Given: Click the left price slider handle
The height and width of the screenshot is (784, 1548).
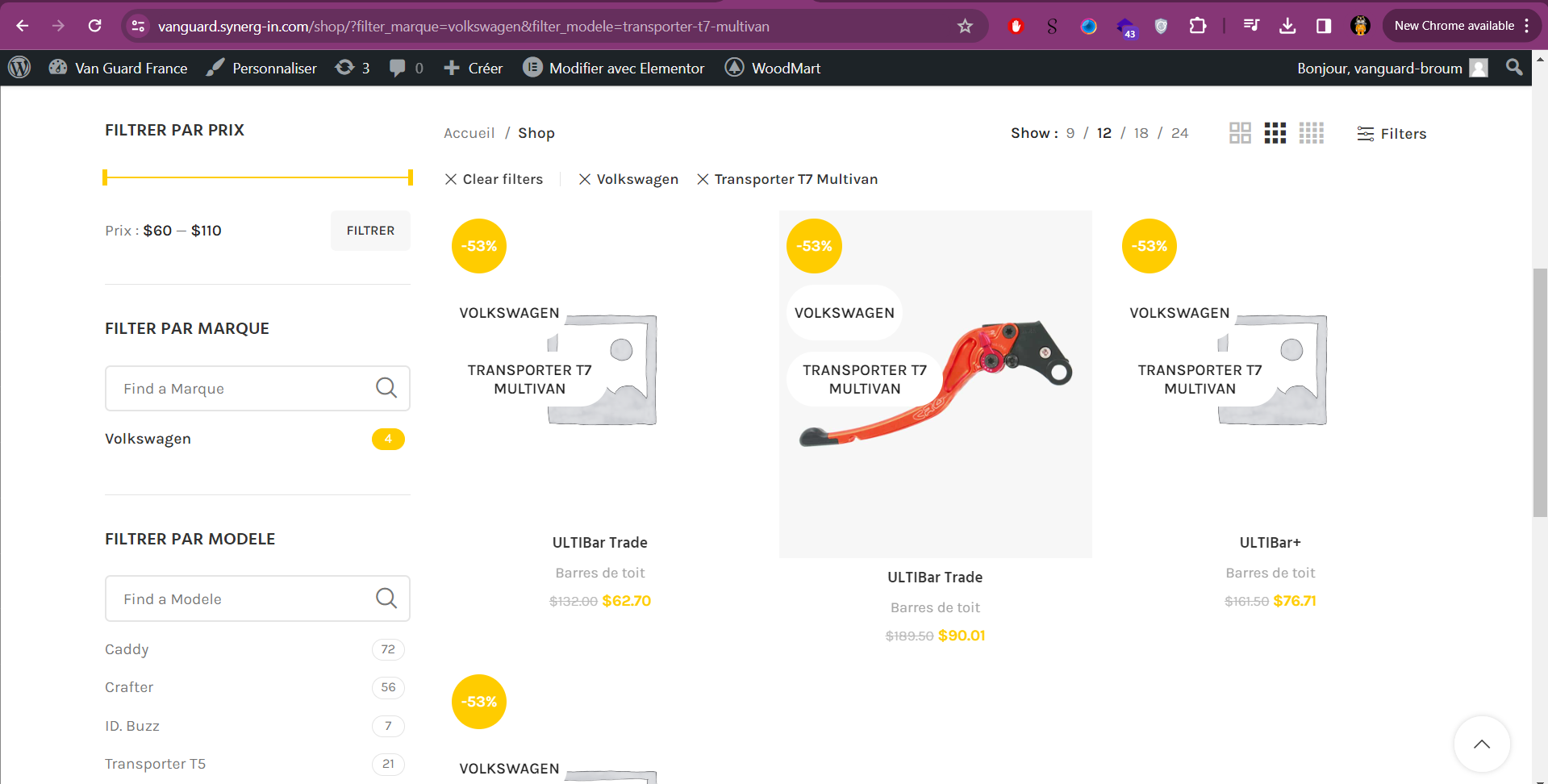Looking at the screenshot, I should [x=105, y=177].
